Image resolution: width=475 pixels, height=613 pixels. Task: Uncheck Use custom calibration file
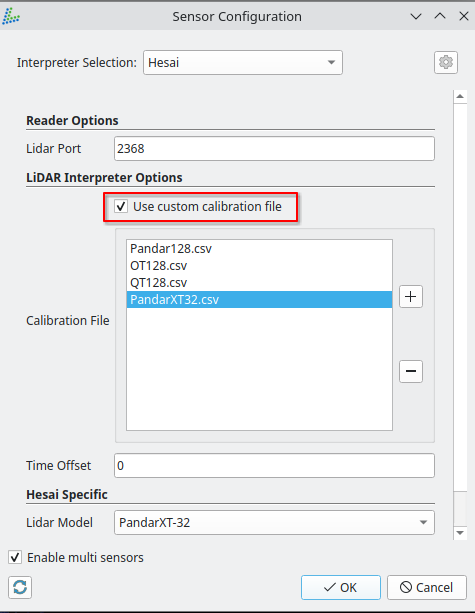(x=121, y=206)
